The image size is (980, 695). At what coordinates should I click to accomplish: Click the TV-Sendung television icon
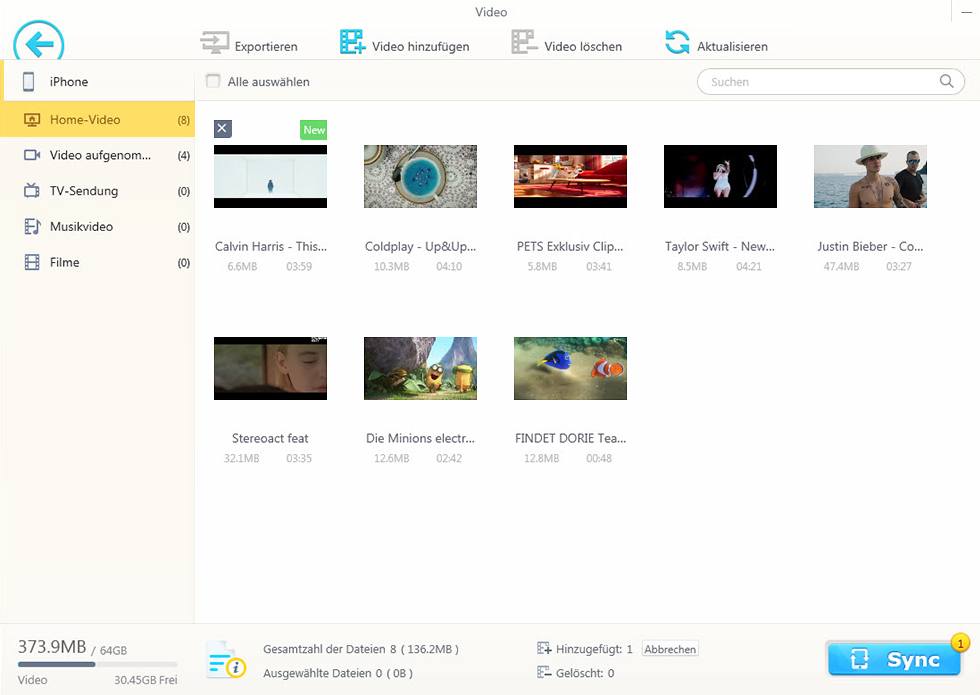coord(32,191)
